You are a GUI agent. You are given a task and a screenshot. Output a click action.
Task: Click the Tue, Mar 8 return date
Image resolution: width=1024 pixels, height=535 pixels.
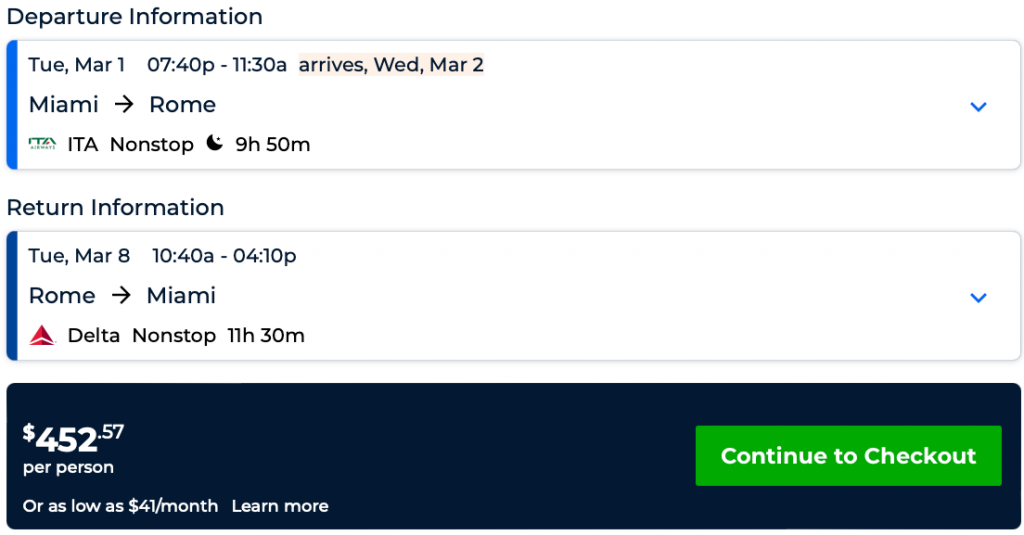79,256
